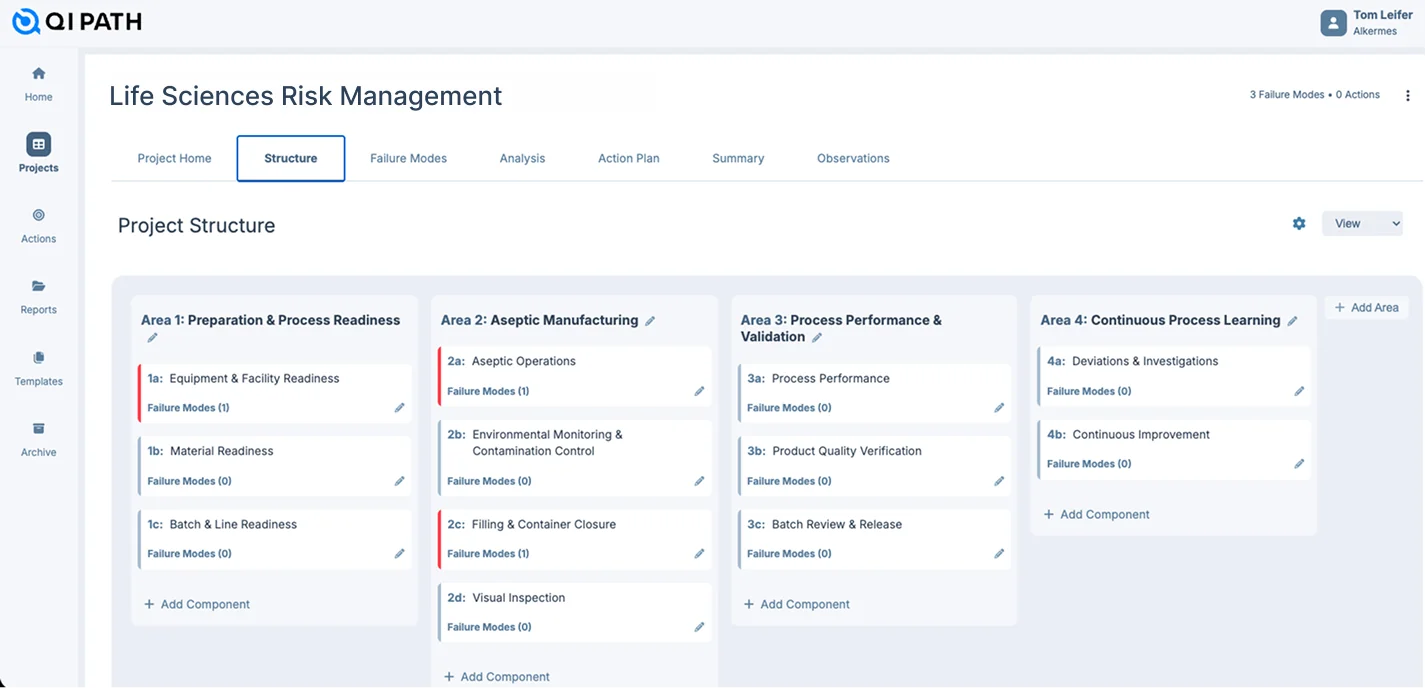
Task: Select the Projects sidebar icon
Action: point(38,144)
